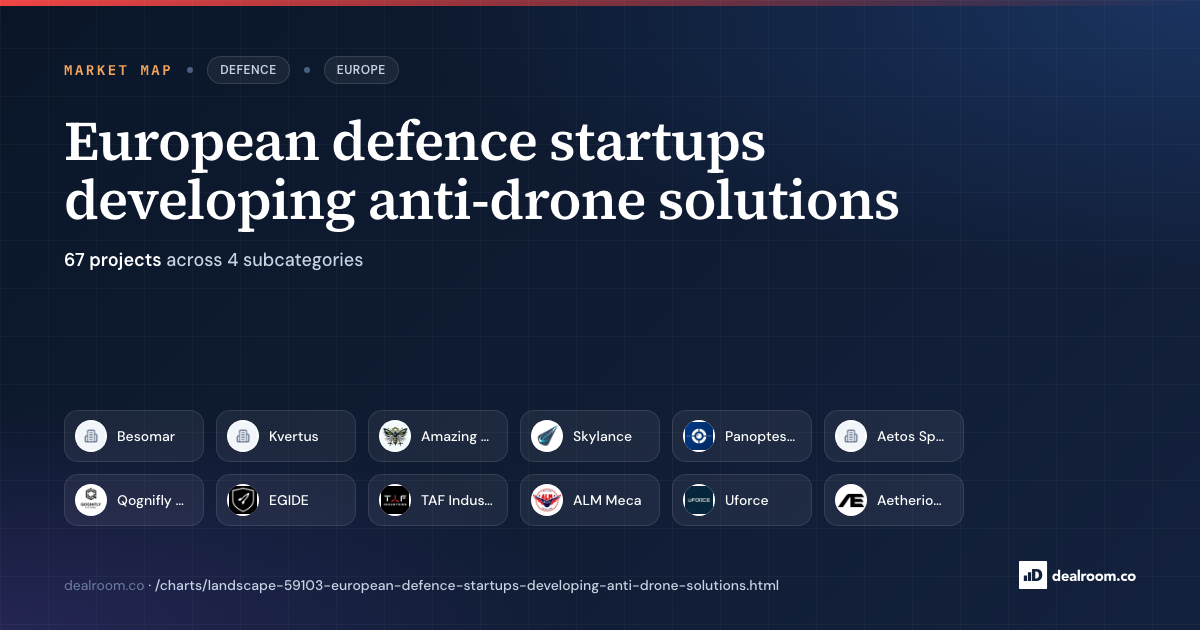Click the Qognifly logo icon
Viewport: 1200px width, 630px height.
click(91, 500)
